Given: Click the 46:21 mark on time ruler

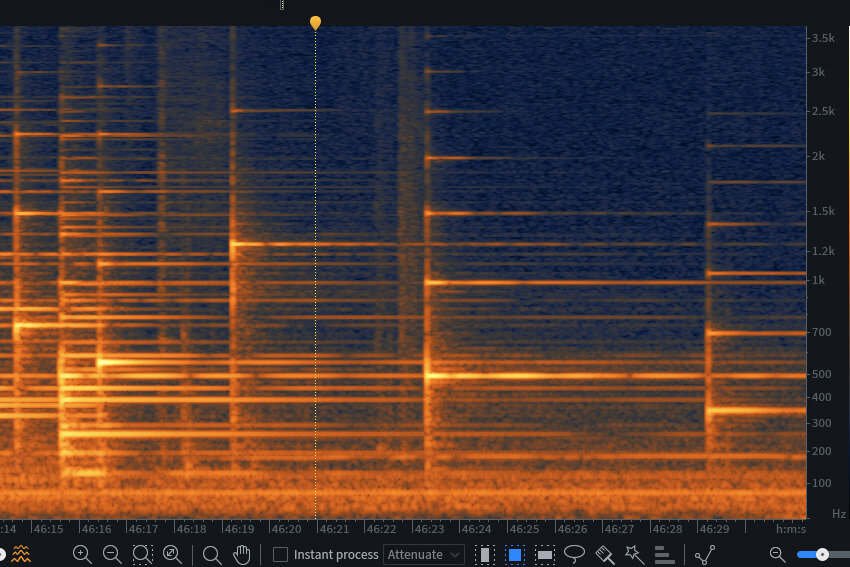Looking at the screenshot, I should (x=333, y=529).
